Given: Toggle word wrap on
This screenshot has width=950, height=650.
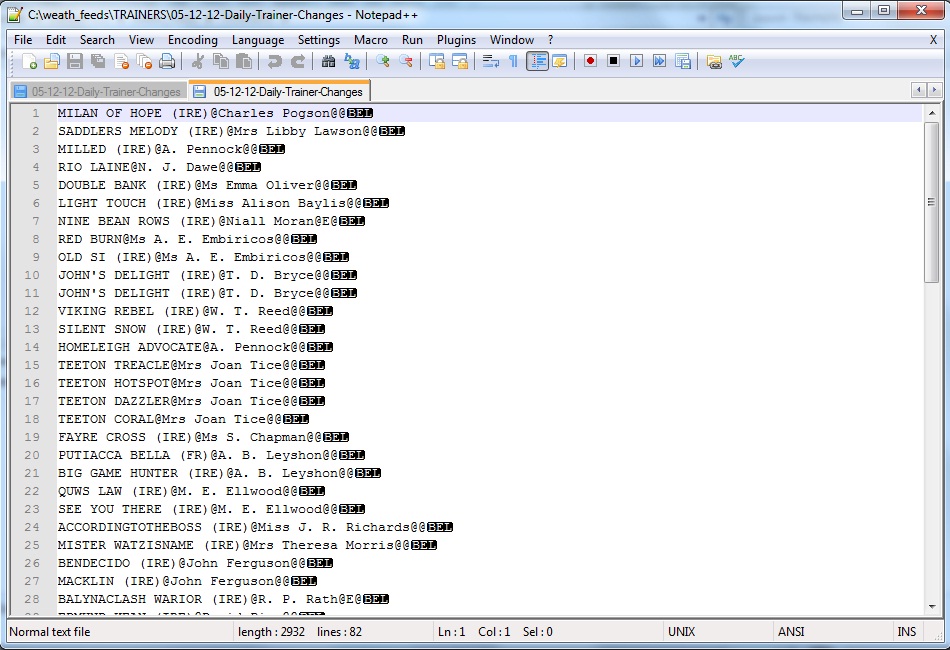Looking at the screenshot, I should pos(490,61).
